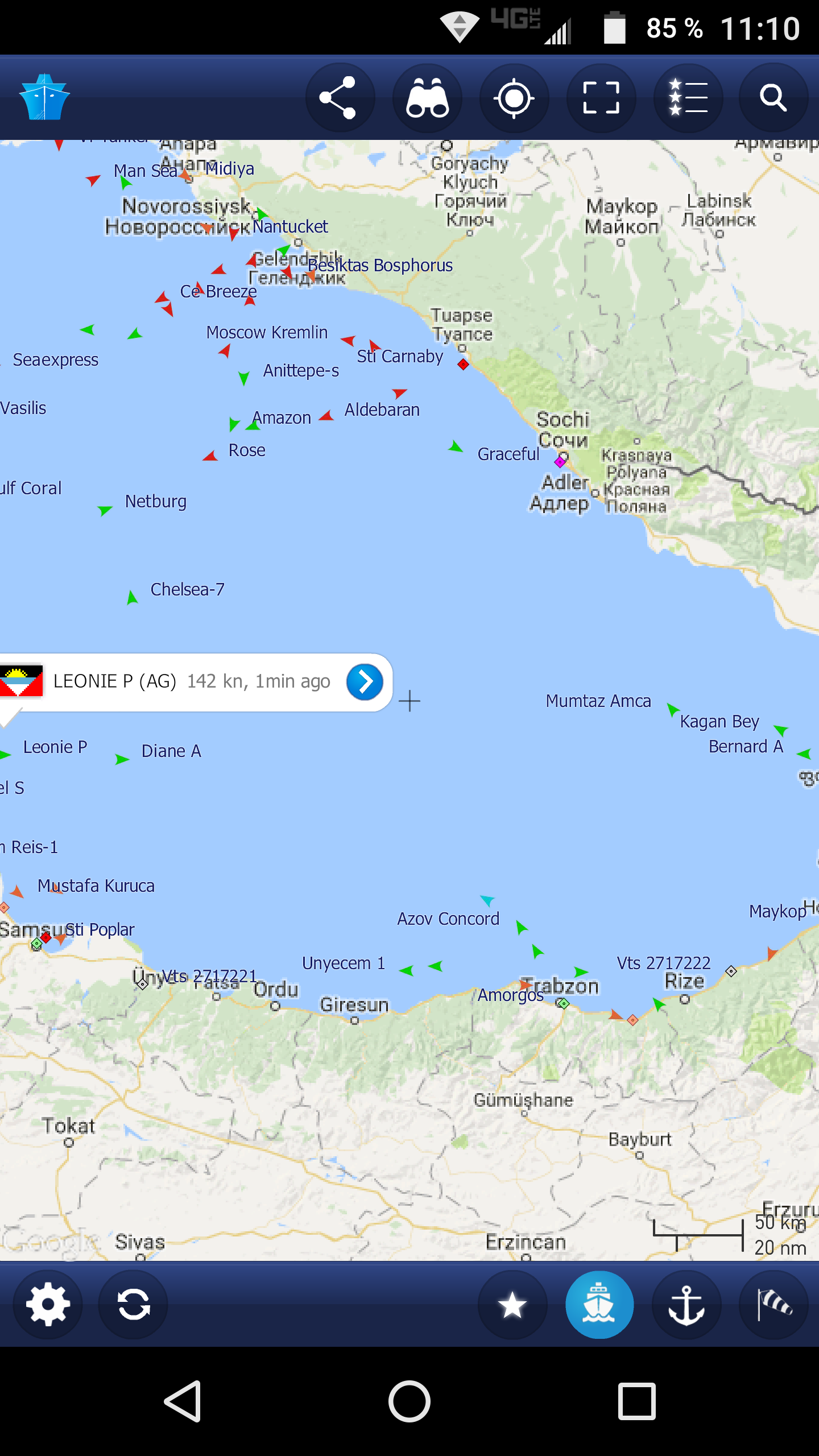Select the Diane A vessel marker

click(121, 759)
